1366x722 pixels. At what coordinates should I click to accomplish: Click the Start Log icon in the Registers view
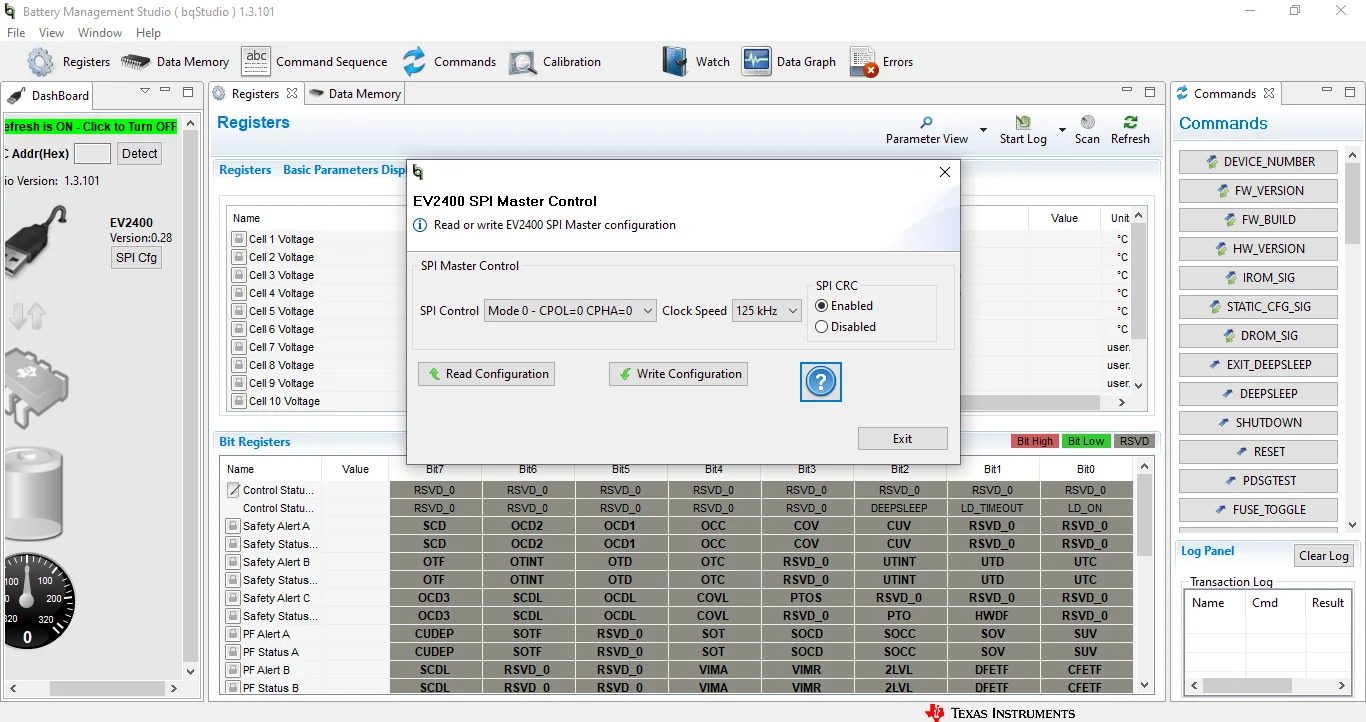(x=1023, y=122)
